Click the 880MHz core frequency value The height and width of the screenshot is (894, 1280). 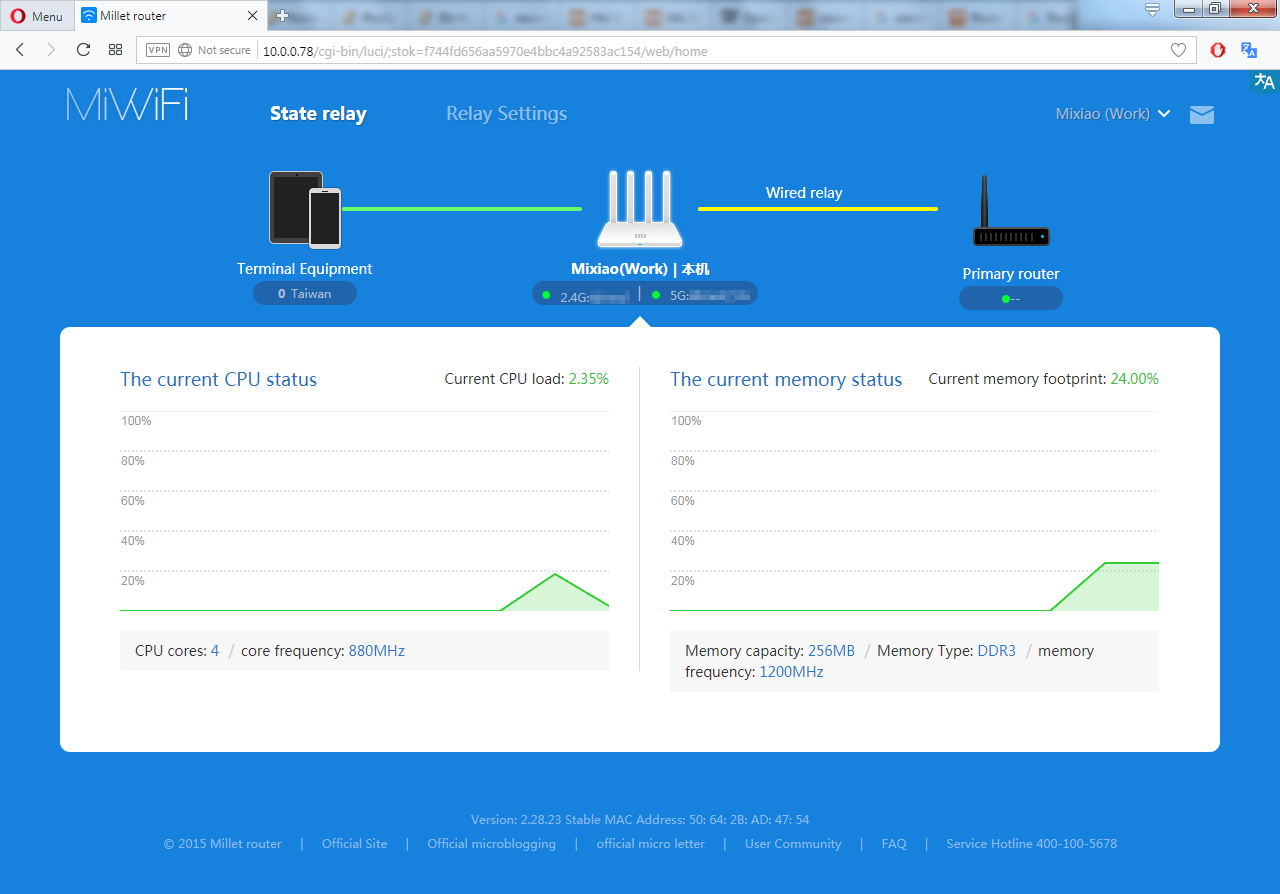(x=377, y=651)
